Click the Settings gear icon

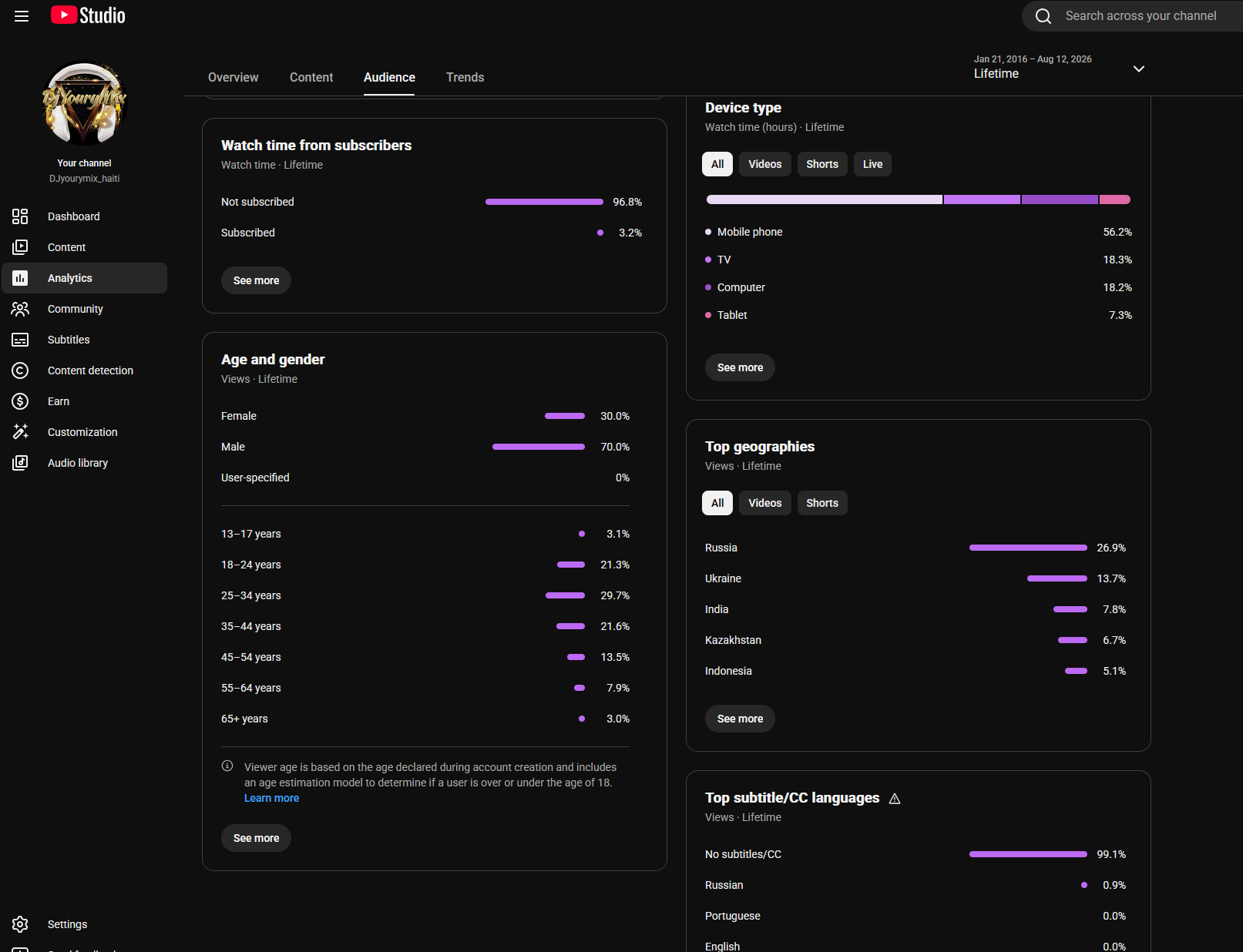coord(20,924)
